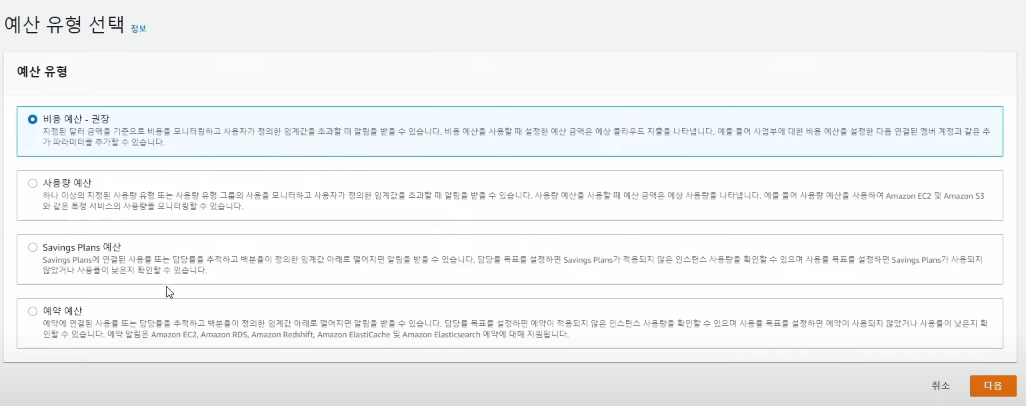Click the 사용량 예산 description paragraph
Viewport: 1026px width, 406px height.
tap(514, 201)
